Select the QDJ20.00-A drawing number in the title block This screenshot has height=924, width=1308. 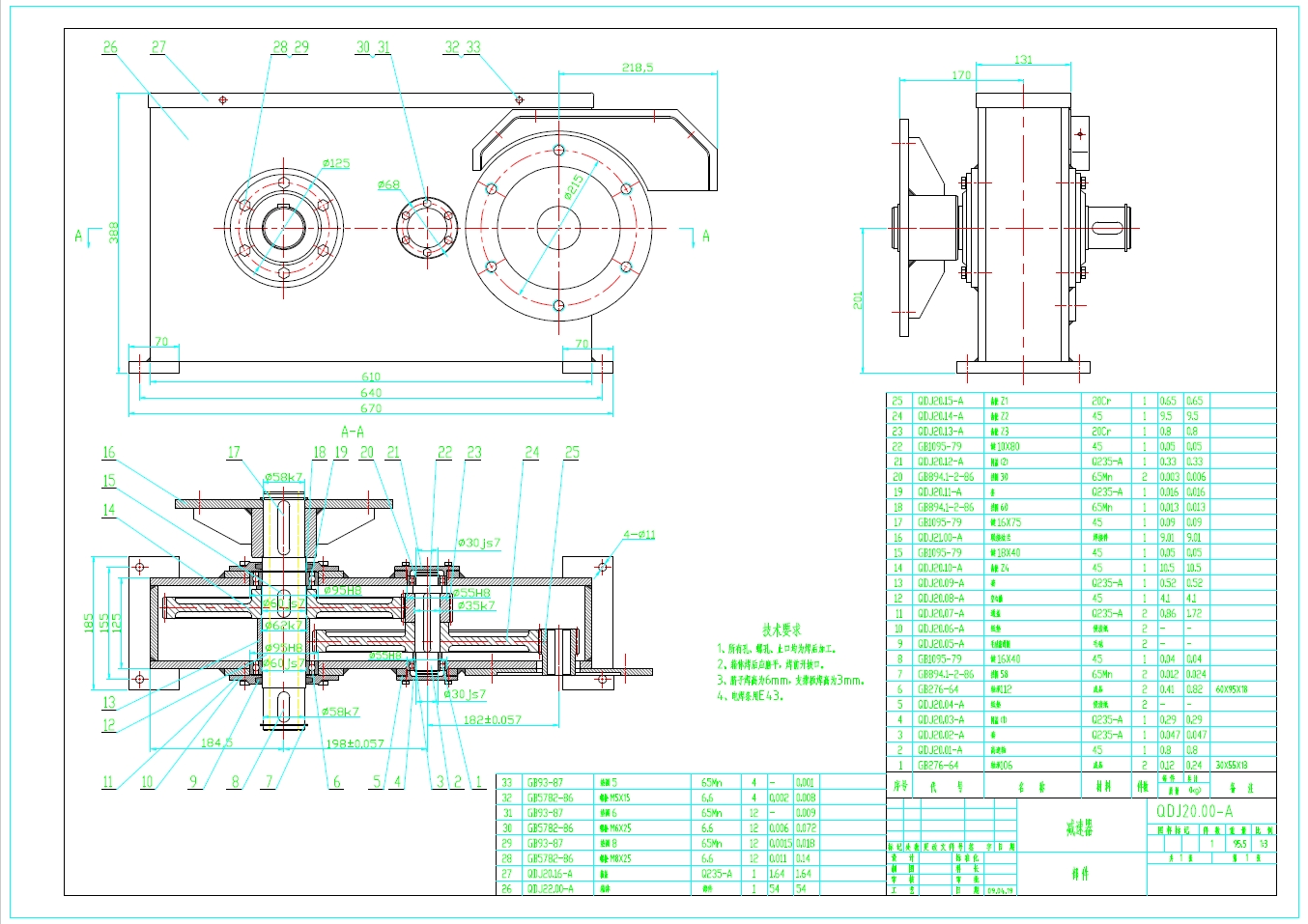point(1195,811)
